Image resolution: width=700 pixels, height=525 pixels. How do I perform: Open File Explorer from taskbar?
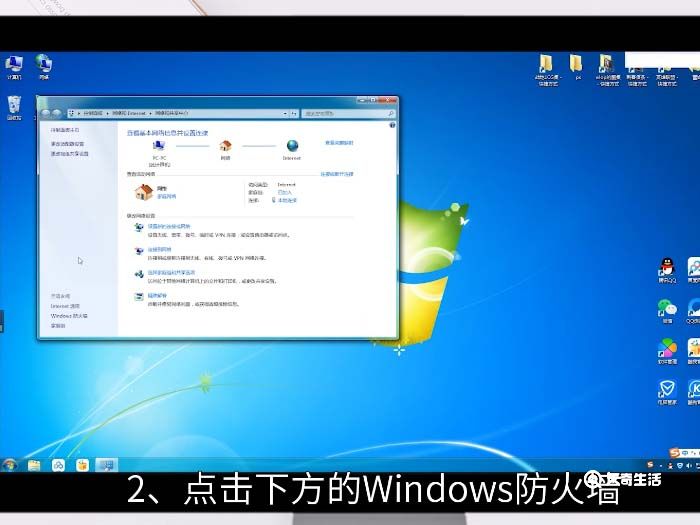point(34,466)
